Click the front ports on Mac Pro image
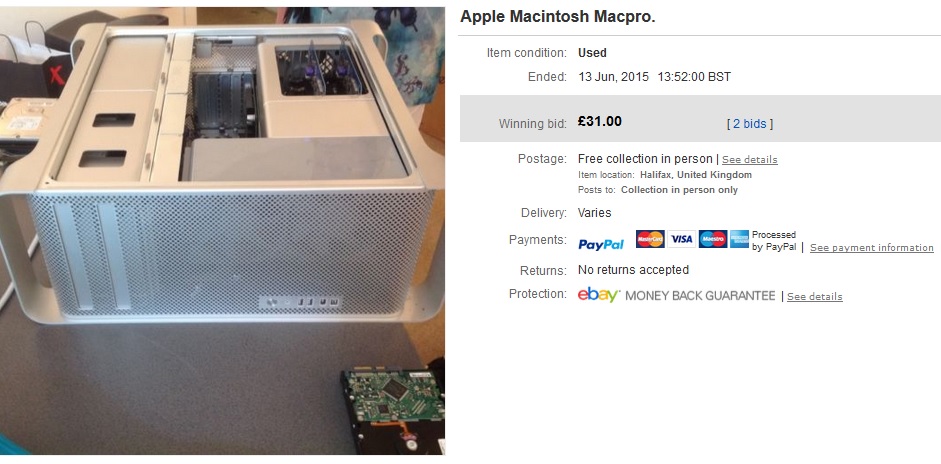This screenshot has height=464, width=941. click(x=302, y=302)
